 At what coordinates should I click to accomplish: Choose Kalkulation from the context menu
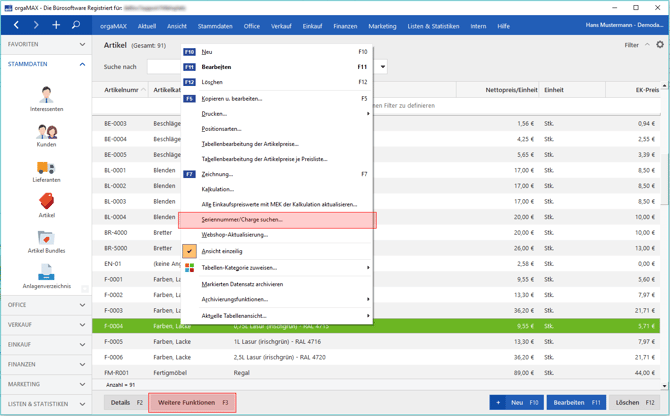point(277,189)
